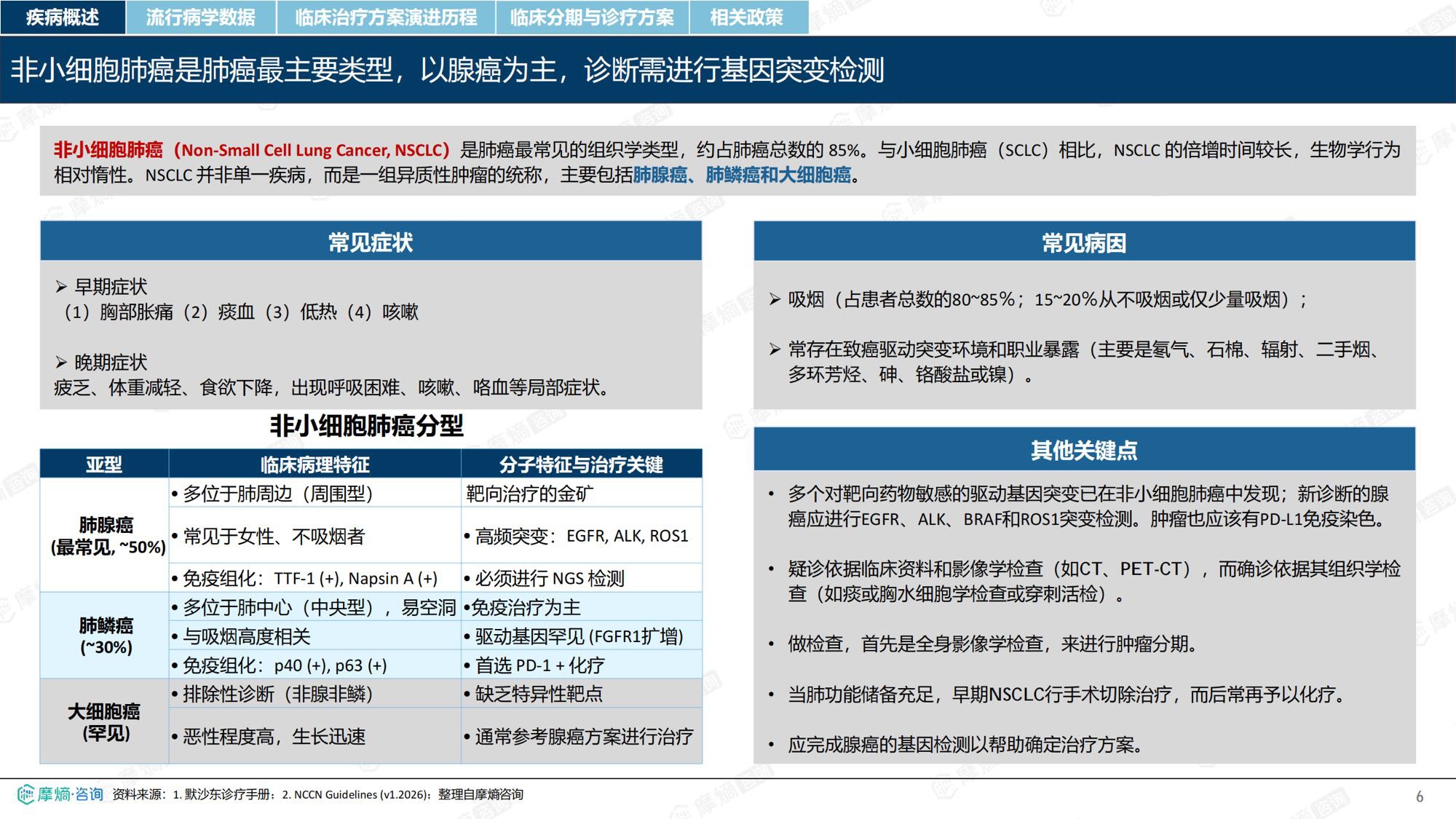
Task: Click the 肺鳞癌 (~30%) cell
Action: coord(105,636)
